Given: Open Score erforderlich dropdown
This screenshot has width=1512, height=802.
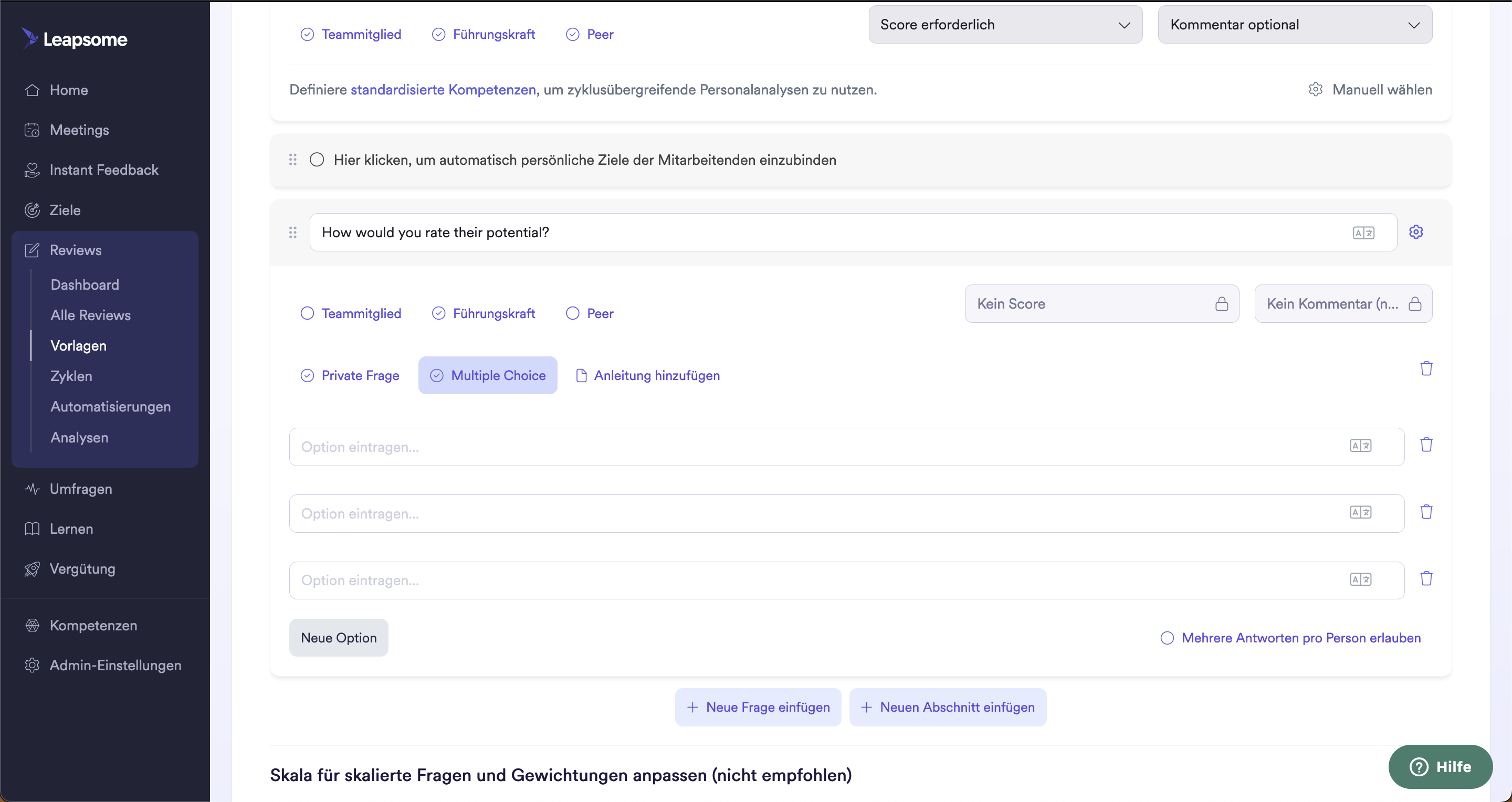Looking at the screenshot, I should (1005, 25).
